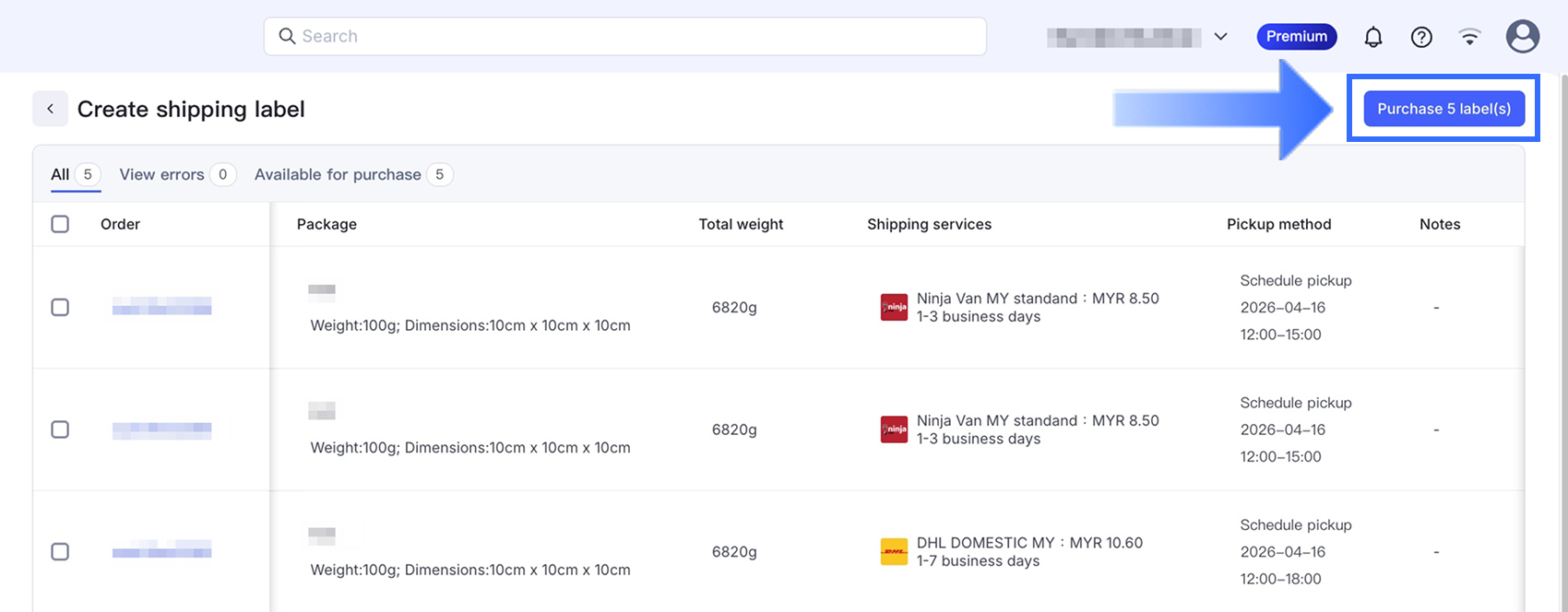
Task: Click the DHL logo in third row
Action: click(x=894, y=552)
